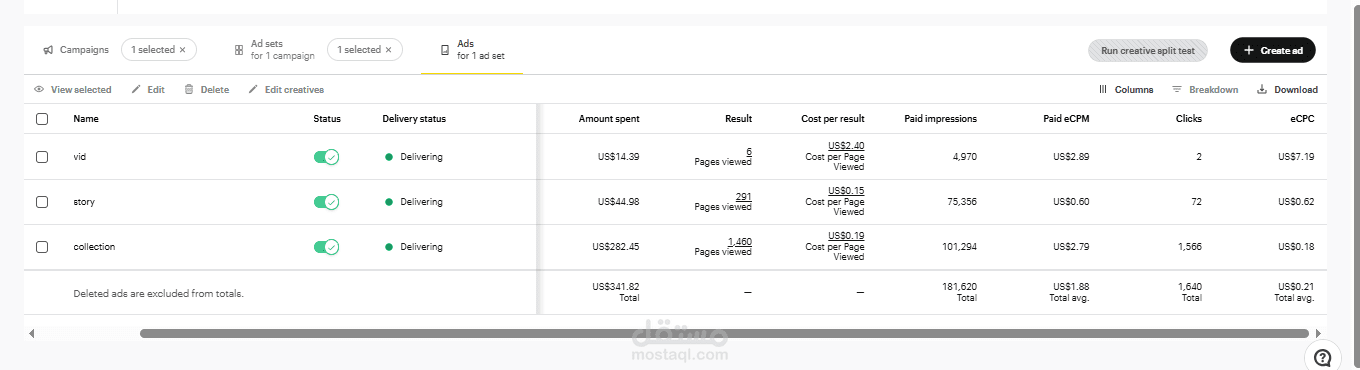Click the Ad sets grid icon
Screen dimensions: 1360x370
tap(239, 50)
